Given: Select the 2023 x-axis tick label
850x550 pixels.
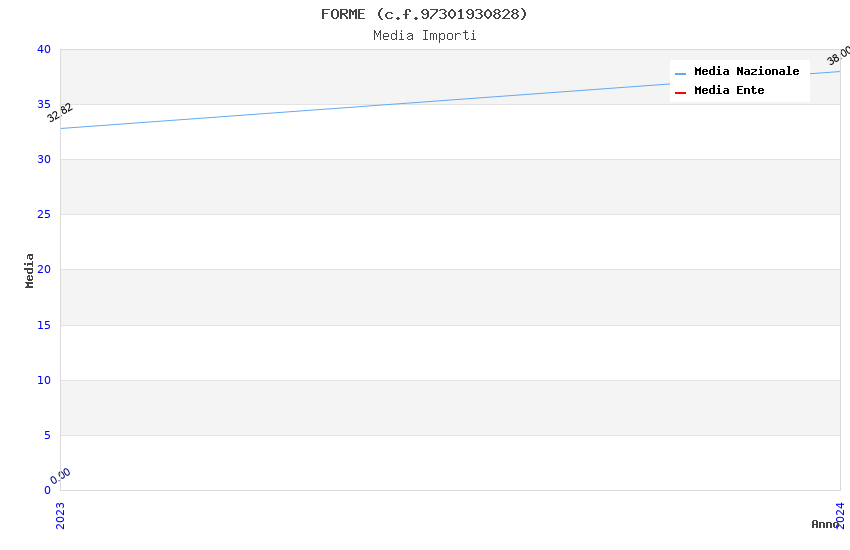Looking at the screenshot, I should coord(60,514).
